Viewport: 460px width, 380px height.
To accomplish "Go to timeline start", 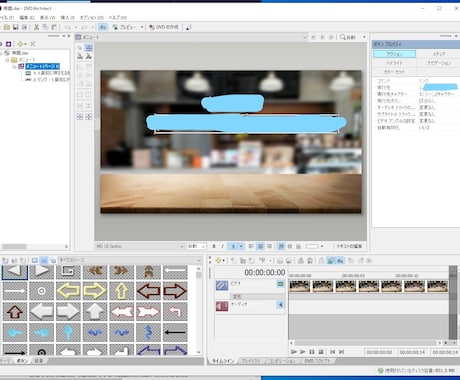I will pos(332,352).
